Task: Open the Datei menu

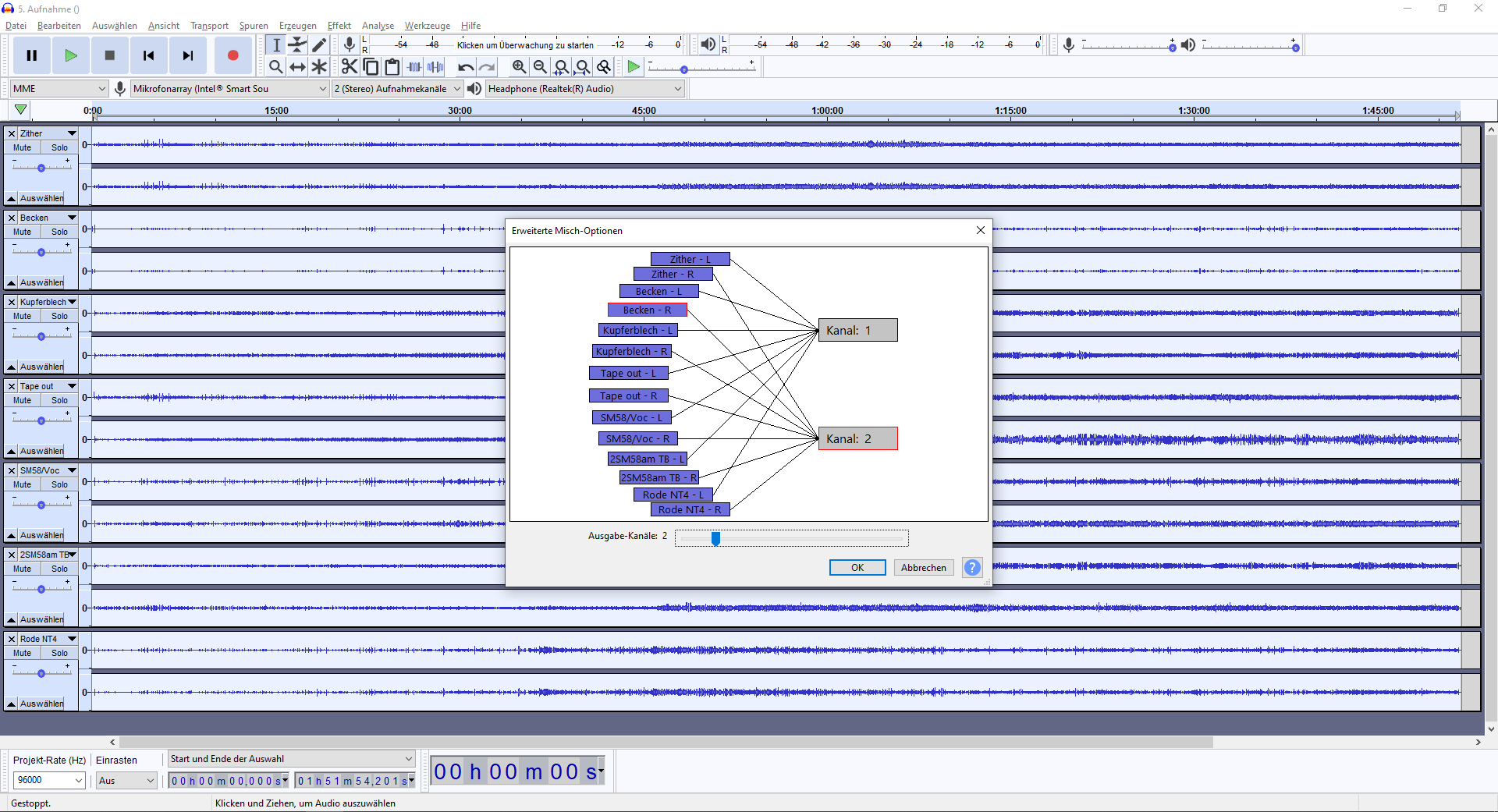Action: pos(16,26)
